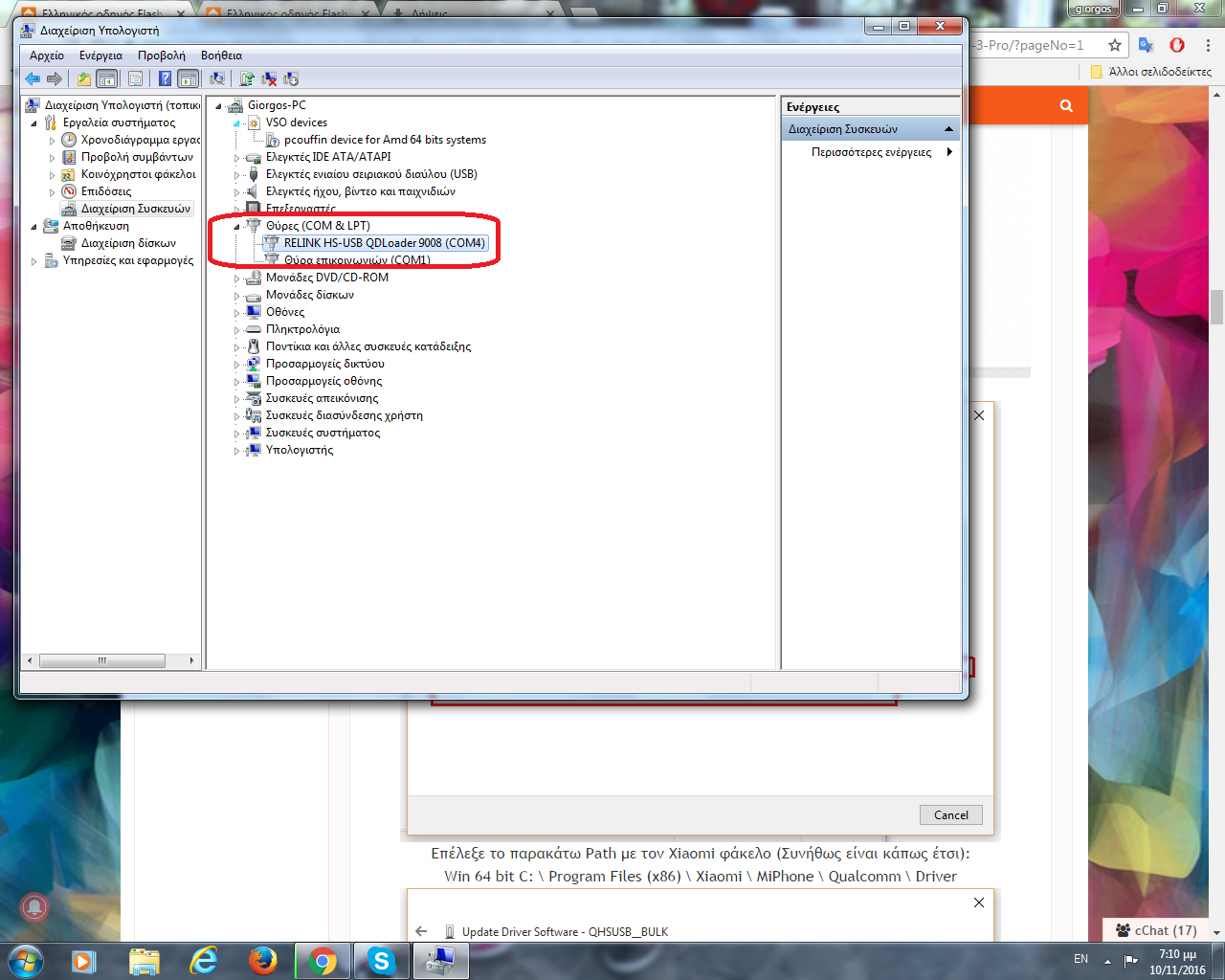Click the red ad-blocker hand icon in Chrome
The image size is (1225, 980).
point(1177,45)
